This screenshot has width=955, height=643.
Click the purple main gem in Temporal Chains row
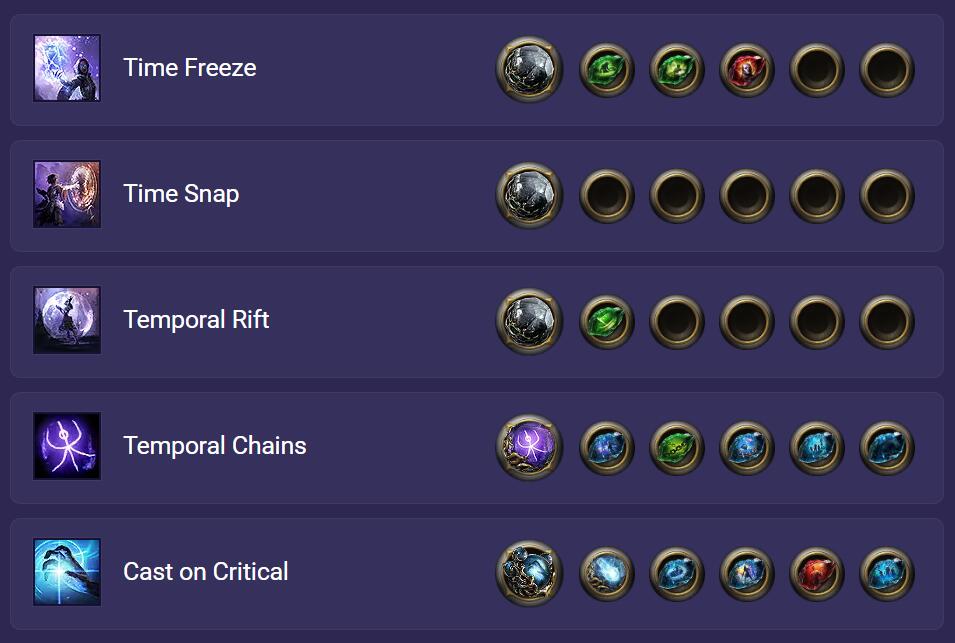point(529,448)
